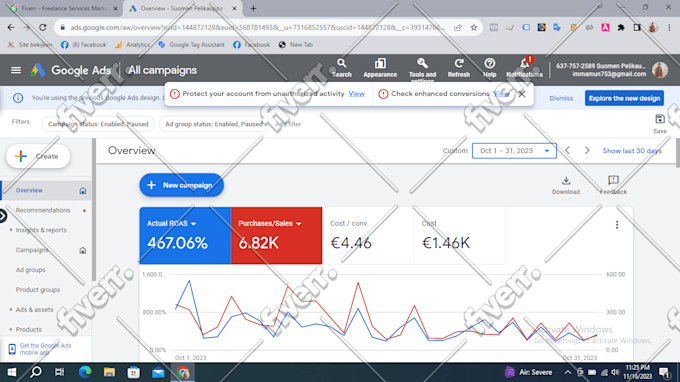Edit the Campaign status filter chip
This screenshot has width=680, height=382.
click(x=98, y=124)
